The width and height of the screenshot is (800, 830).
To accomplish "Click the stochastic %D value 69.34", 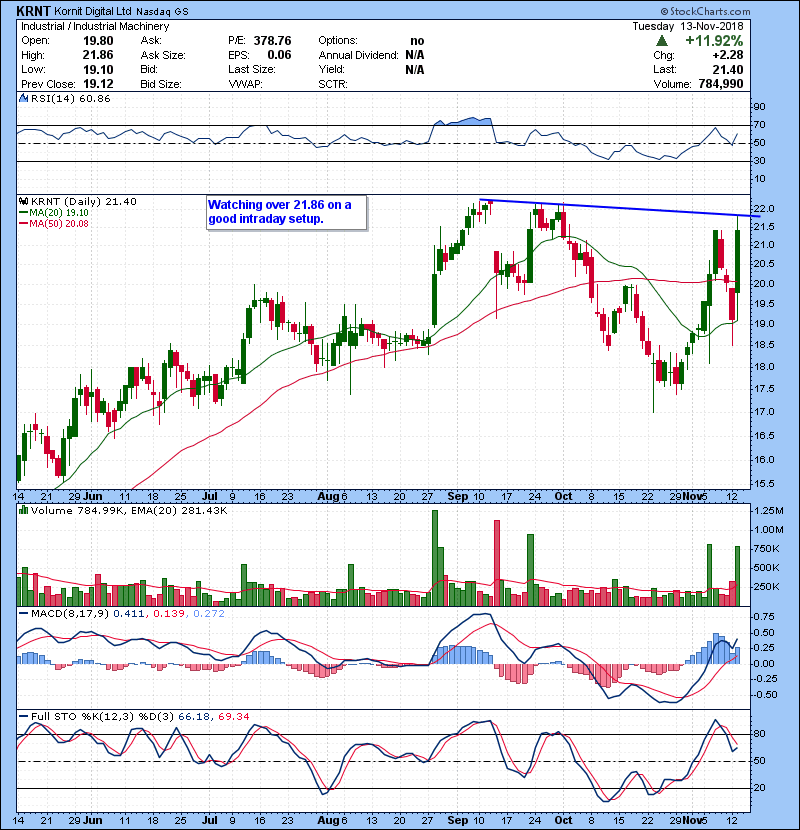I will click(234, 716).
